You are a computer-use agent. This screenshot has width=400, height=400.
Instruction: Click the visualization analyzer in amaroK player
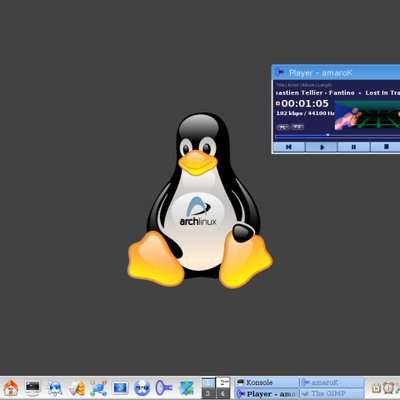[367, 116]
